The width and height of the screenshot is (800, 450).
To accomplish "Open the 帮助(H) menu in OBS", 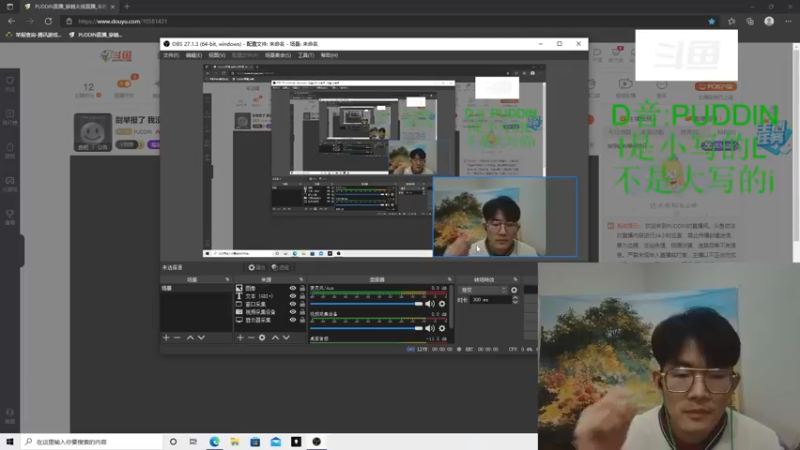I will [x=329, y=55].
